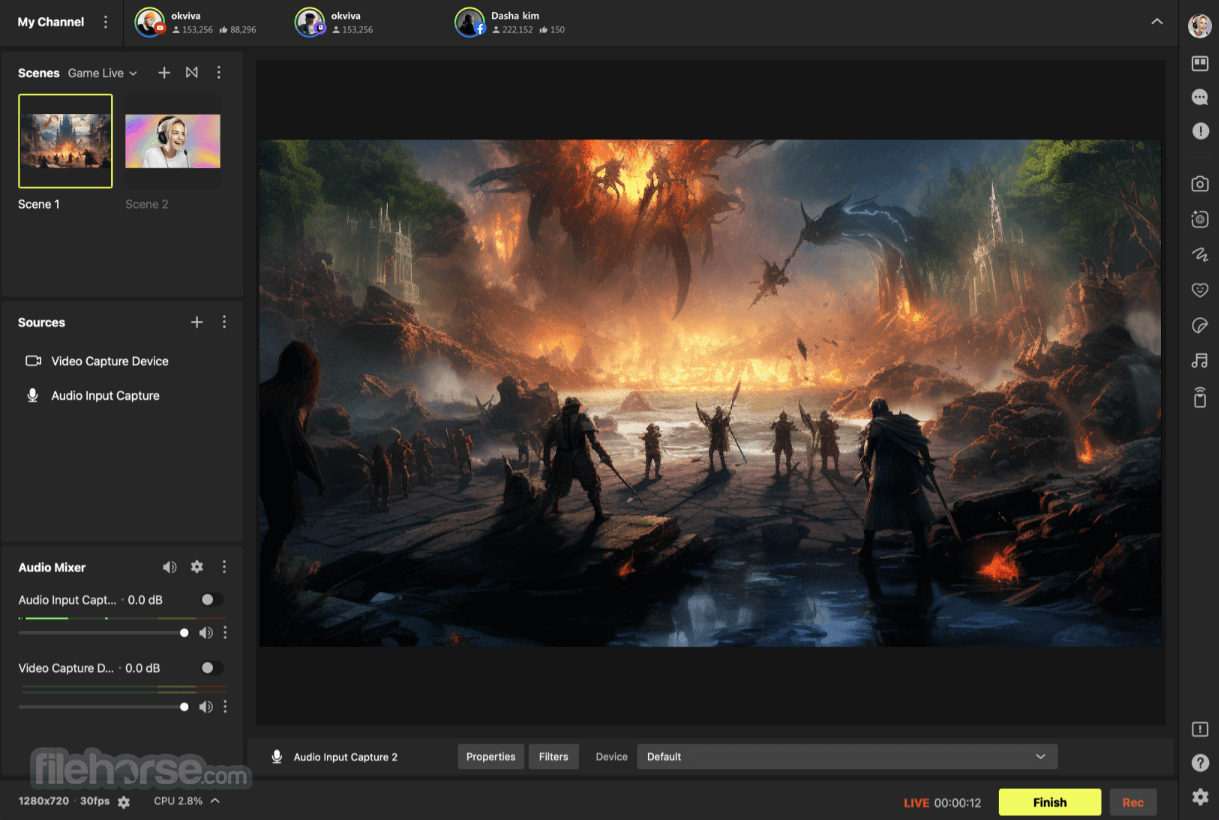Open the settings gear at sidebar bottom
The width and height of the screenshot is (1219, 820).
tap(1200, 797)
